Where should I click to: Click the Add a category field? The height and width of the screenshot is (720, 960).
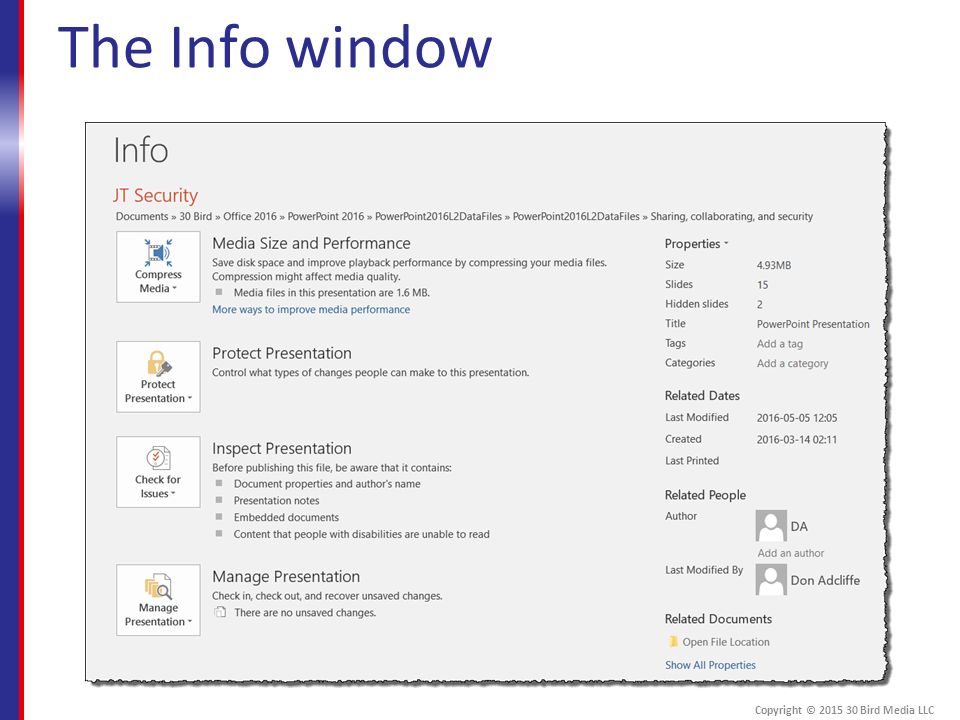click(792, 363)
